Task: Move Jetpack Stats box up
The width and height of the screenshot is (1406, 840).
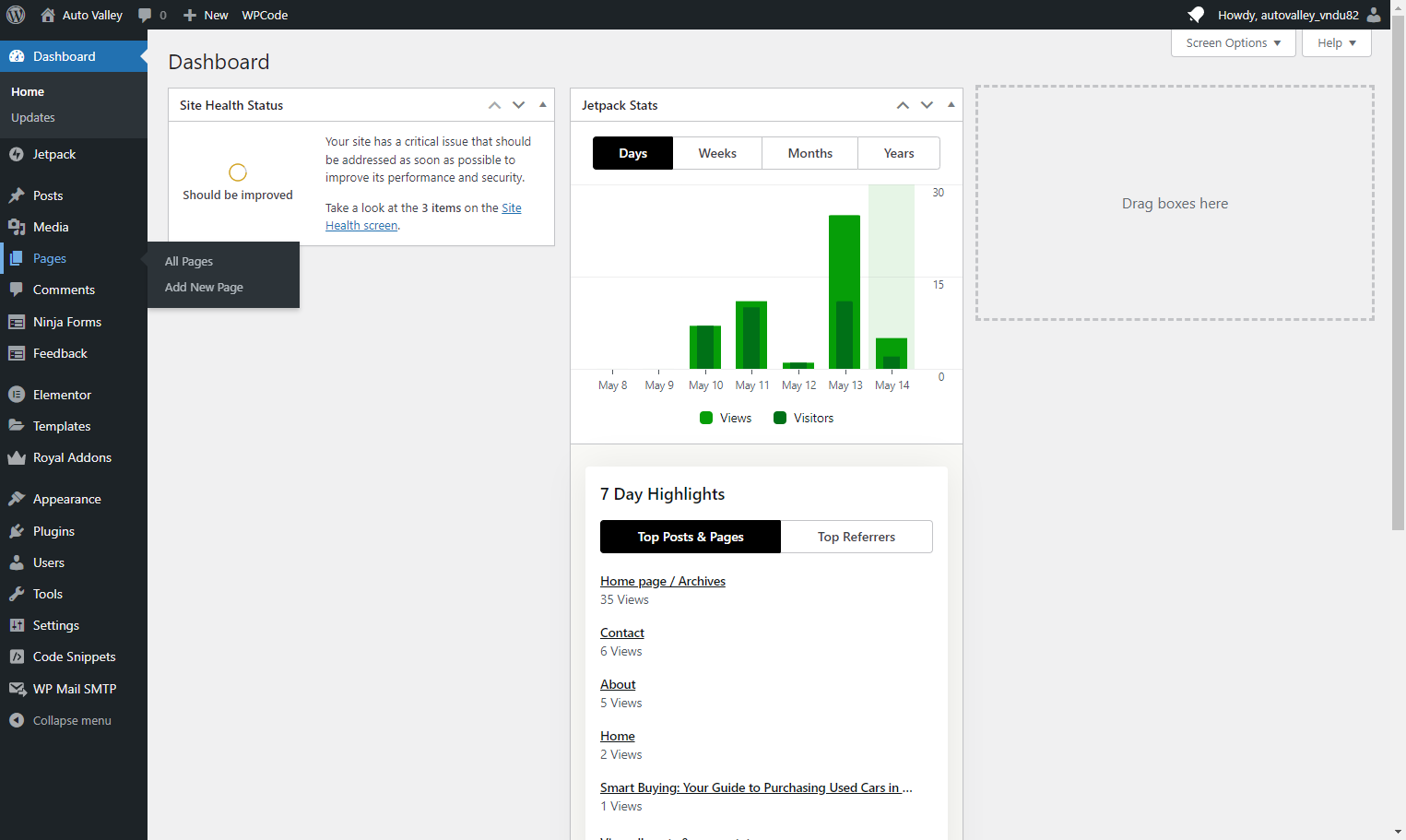Action: [x=904, y=105]
